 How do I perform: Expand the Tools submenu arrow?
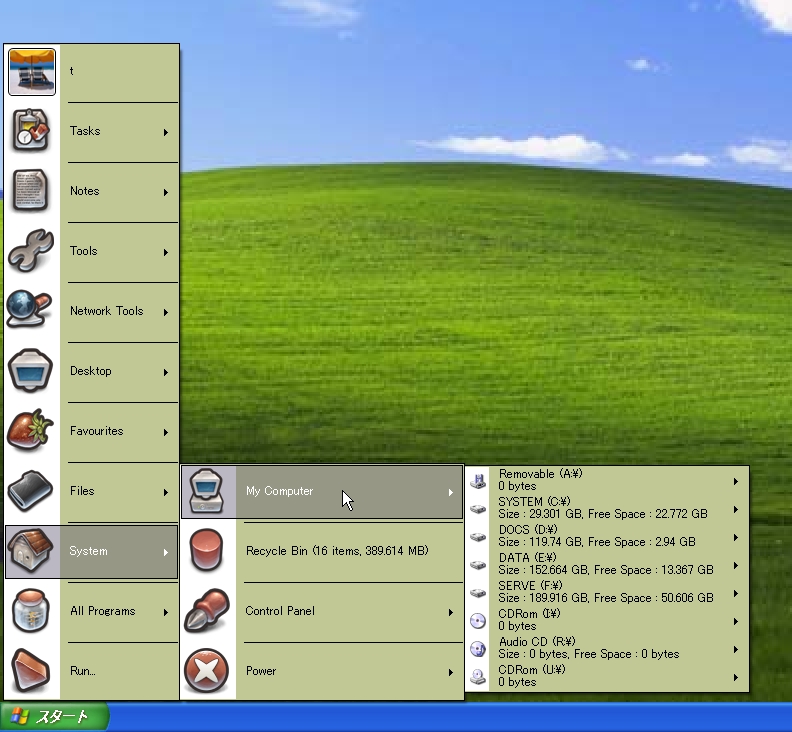tap(166, 252)
